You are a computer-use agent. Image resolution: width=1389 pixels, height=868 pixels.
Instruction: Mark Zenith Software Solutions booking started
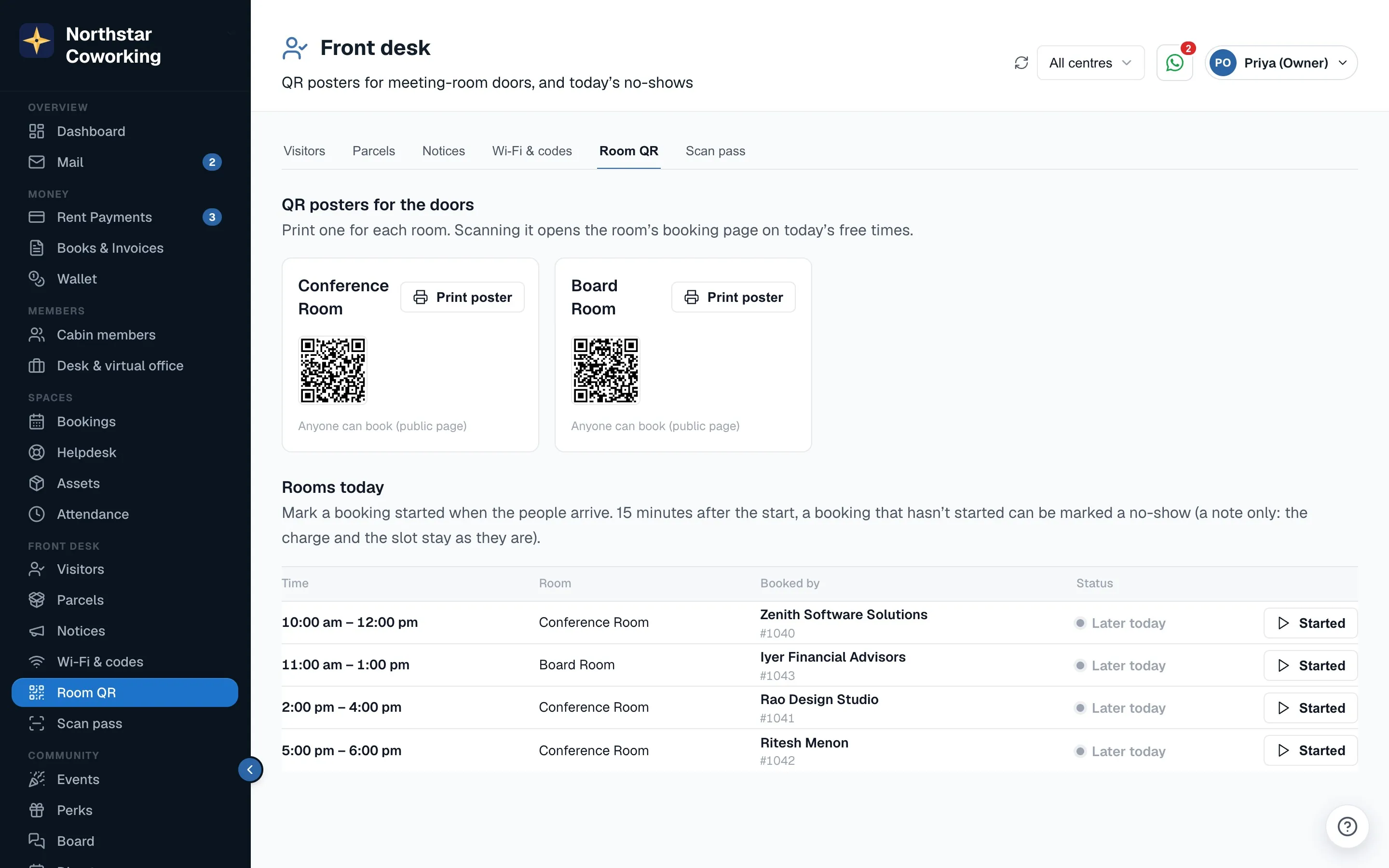pyautogui.click(x=1310, y=623)
